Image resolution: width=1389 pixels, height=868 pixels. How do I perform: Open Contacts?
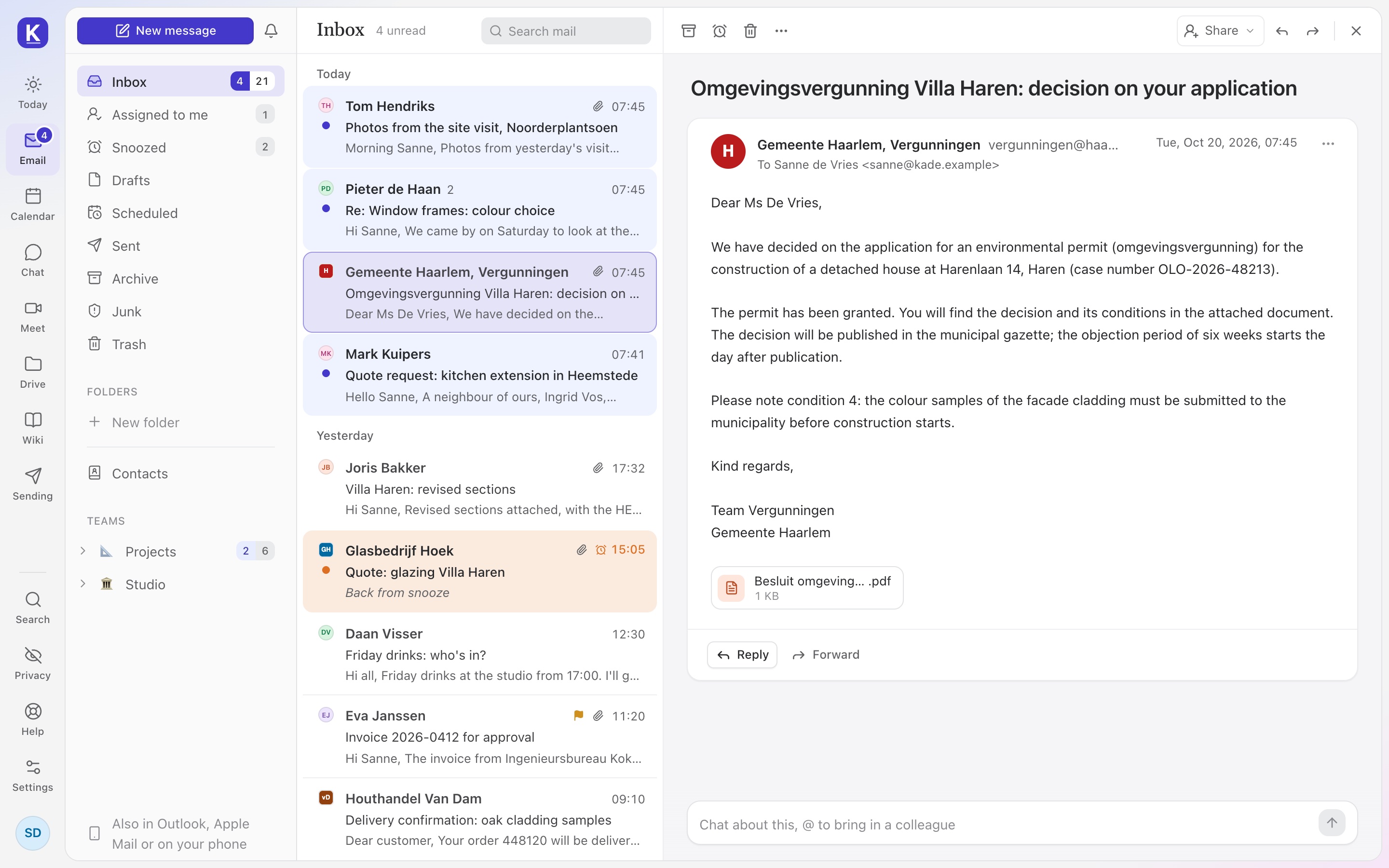181,473
